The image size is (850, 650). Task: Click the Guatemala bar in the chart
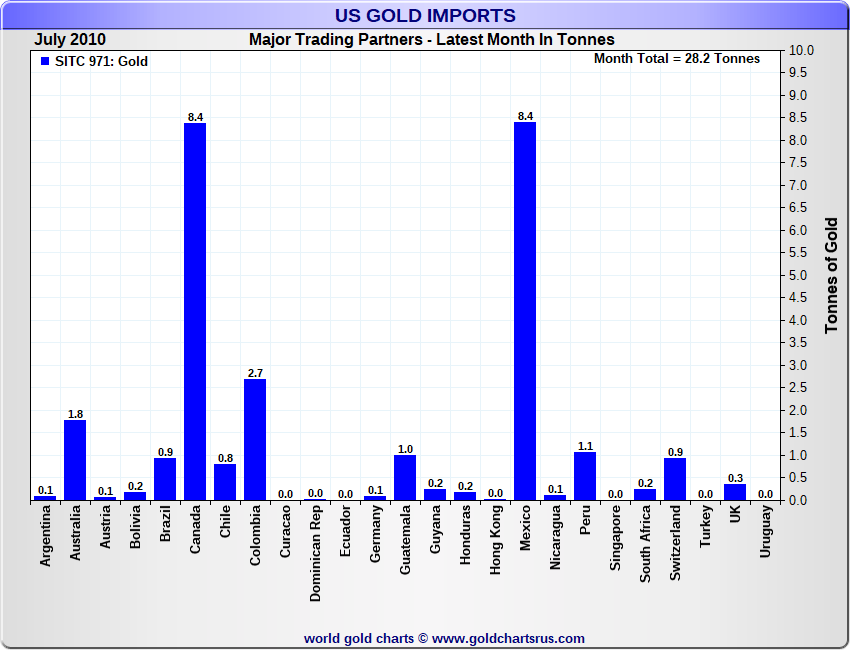pyautogui.click(x=405, y=478)
